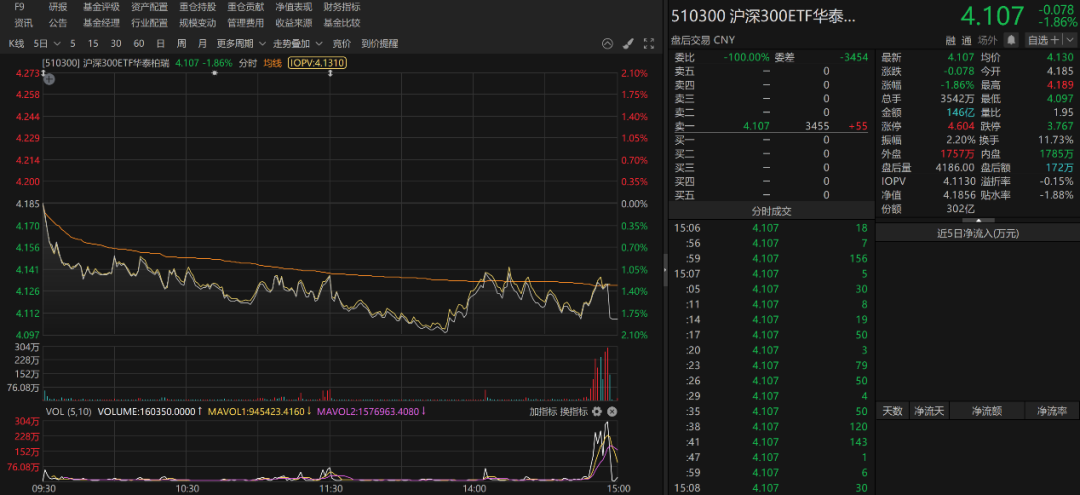Screen dimensions: 1080x495
Task: Select the 周 weekly period
Action: 181,43
